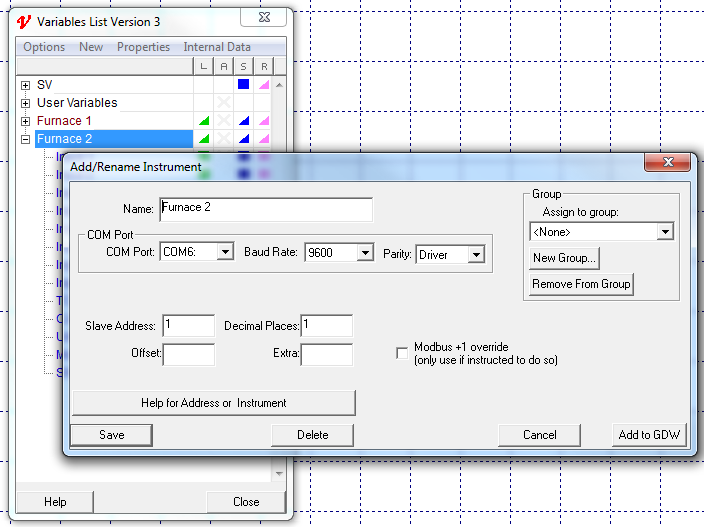Click the Save button

click(x=112, y=435)
